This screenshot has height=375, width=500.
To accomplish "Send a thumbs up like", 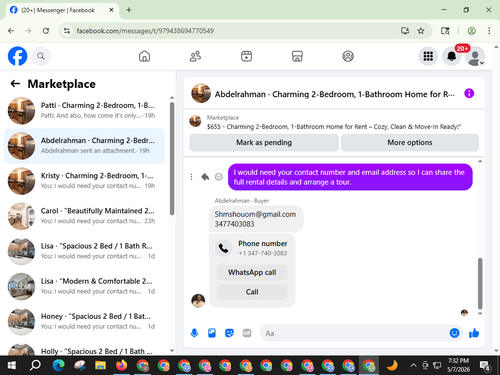I will click(474, 333).
